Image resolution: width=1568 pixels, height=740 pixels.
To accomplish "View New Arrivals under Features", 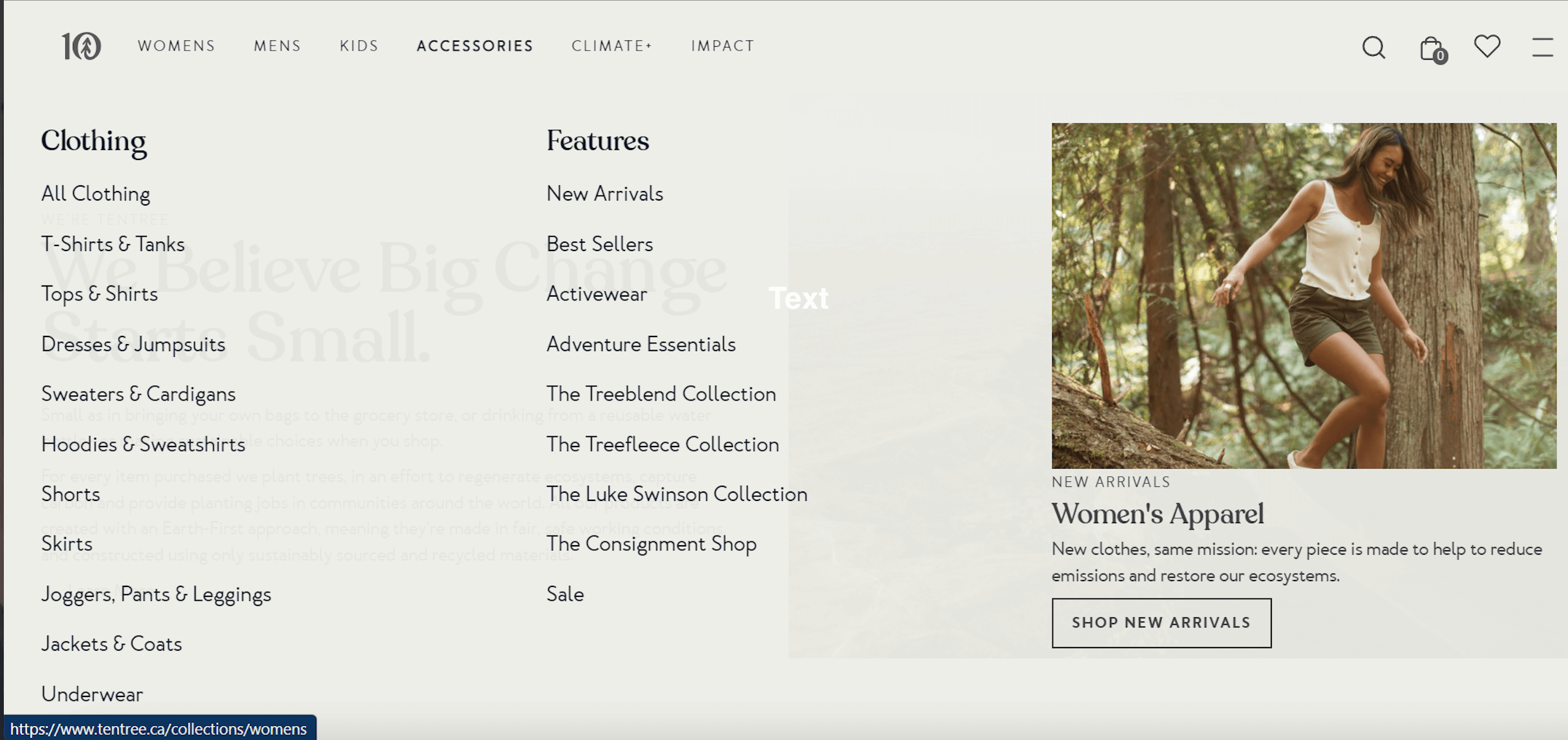I will pos(604,194).
